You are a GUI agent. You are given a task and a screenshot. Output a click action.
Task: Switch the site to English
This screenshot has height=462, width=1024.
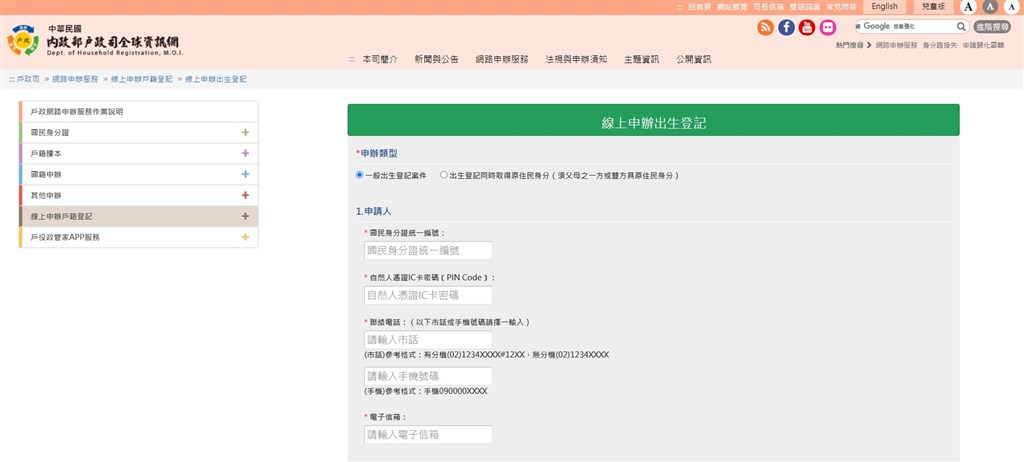(x=884, y=7)
